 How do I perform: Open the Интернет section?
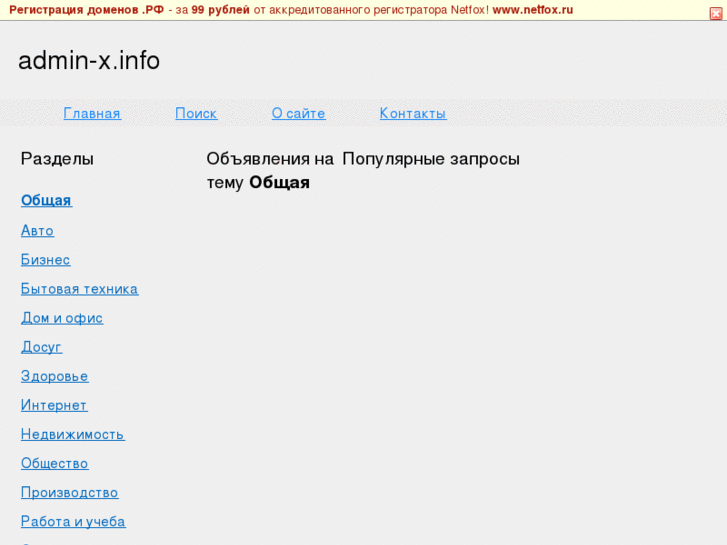click(x=54, y=405)
